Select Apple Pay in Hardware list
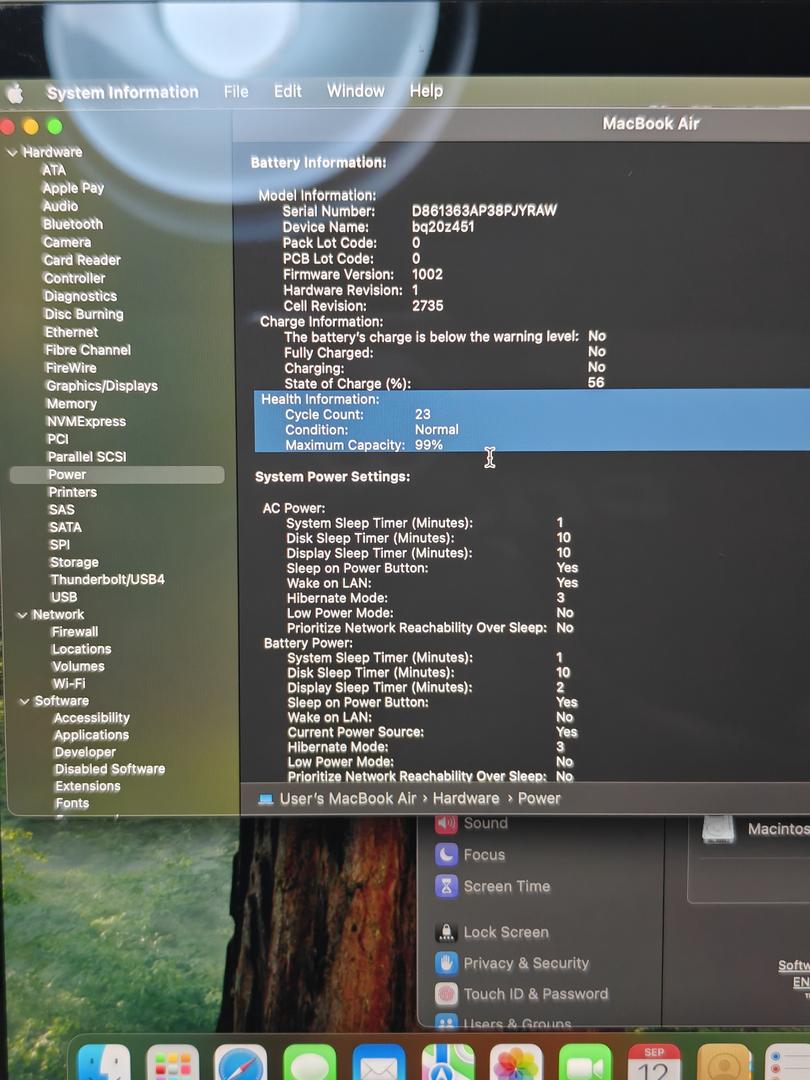 tap(73, 188)
